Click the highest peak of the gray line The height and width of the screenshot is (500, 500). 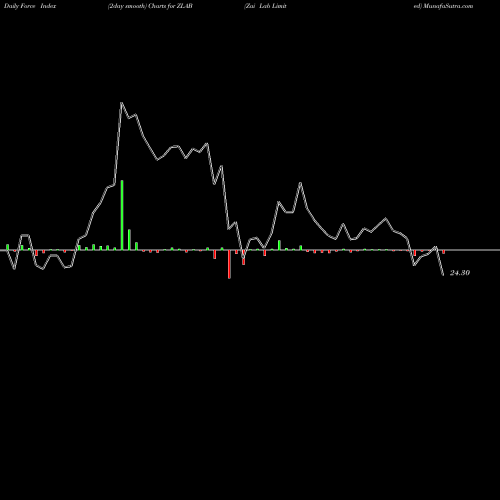(x=121, y=103)
